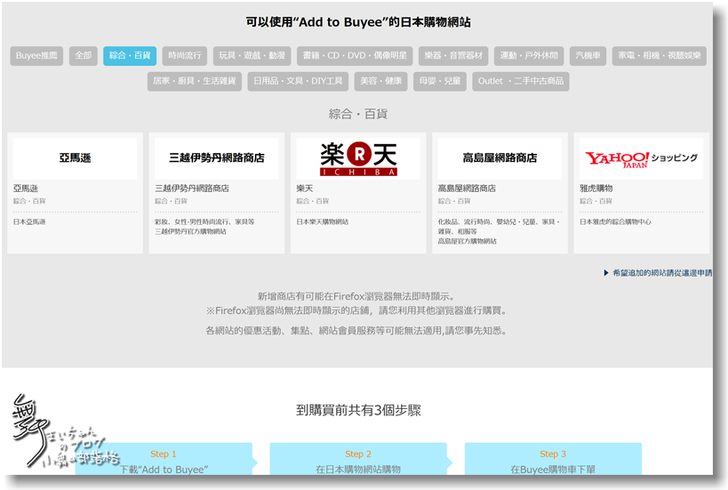Click the Rakuten Ichiba logo
Screen dimensions: 728x490
(x=358, y=158)
